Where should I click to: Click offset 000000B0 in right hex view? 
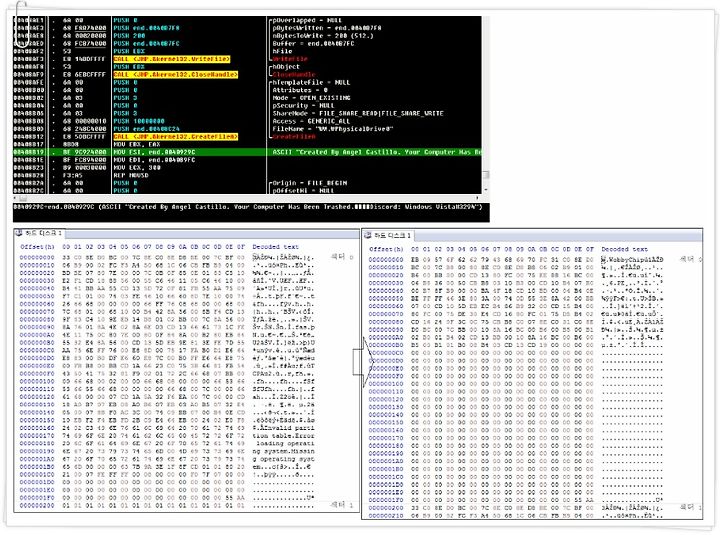(386, 345)
